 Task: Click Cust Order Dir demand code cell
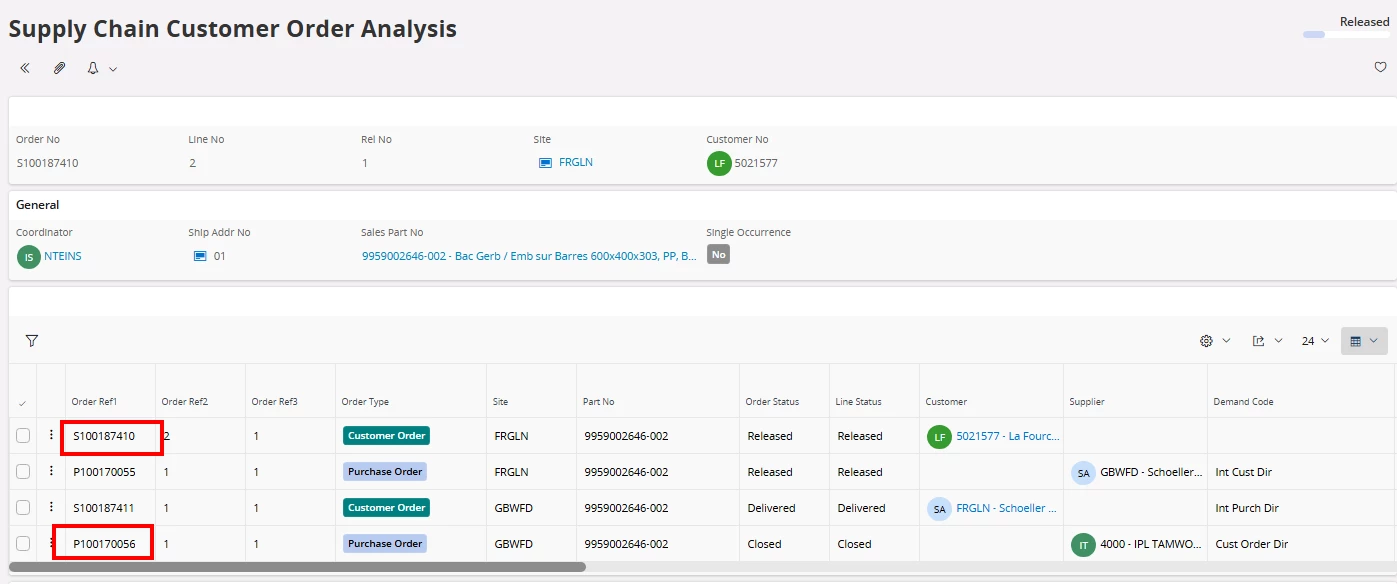(x=1251, y=544)
